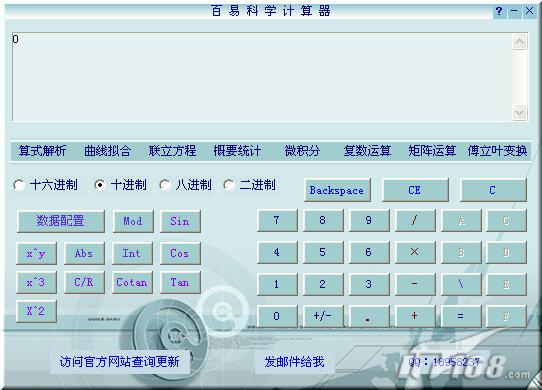Open the 算式解析 menu
The height and width of the screenshot is (390, 542).
[42, 151]
